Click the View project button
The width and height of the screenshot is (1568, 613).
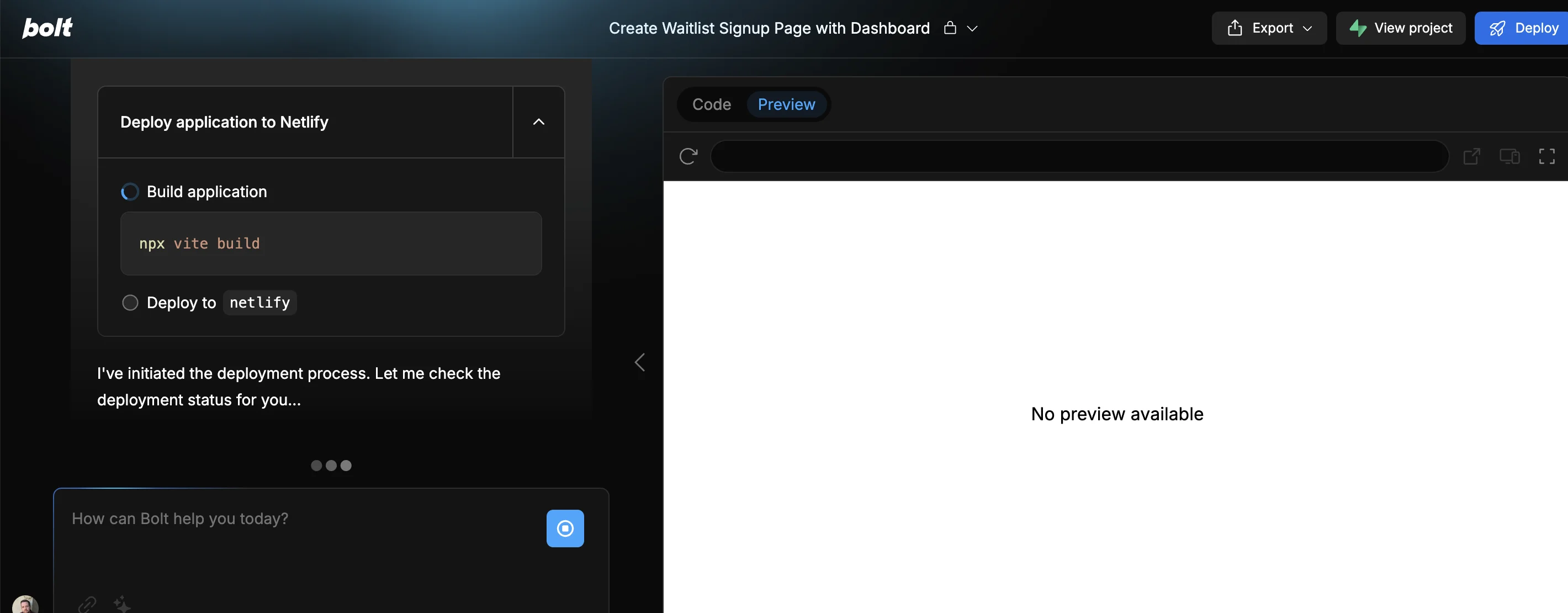pos(1400,28)
